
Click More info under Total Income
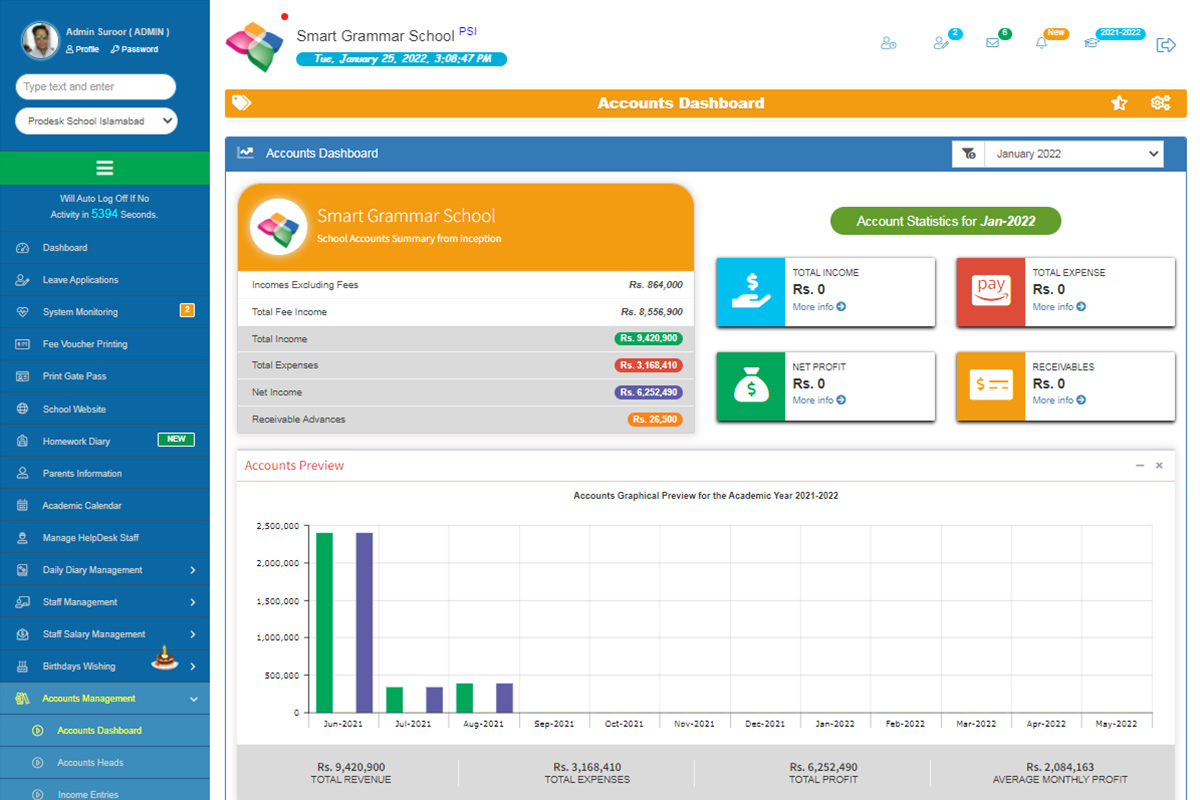click(819, 307)
